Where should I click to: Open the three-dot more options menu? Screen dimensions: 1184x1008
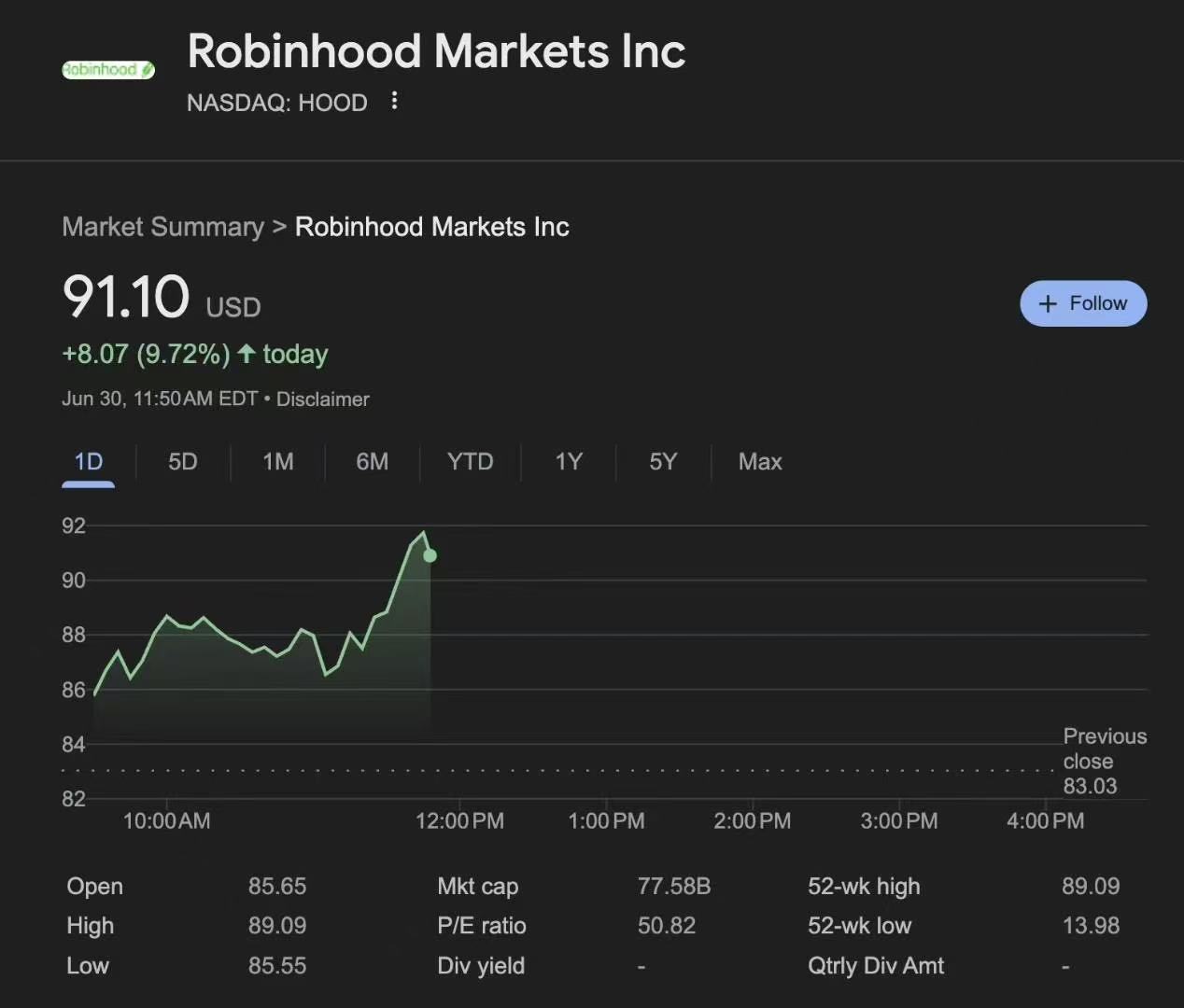[394, 101]
